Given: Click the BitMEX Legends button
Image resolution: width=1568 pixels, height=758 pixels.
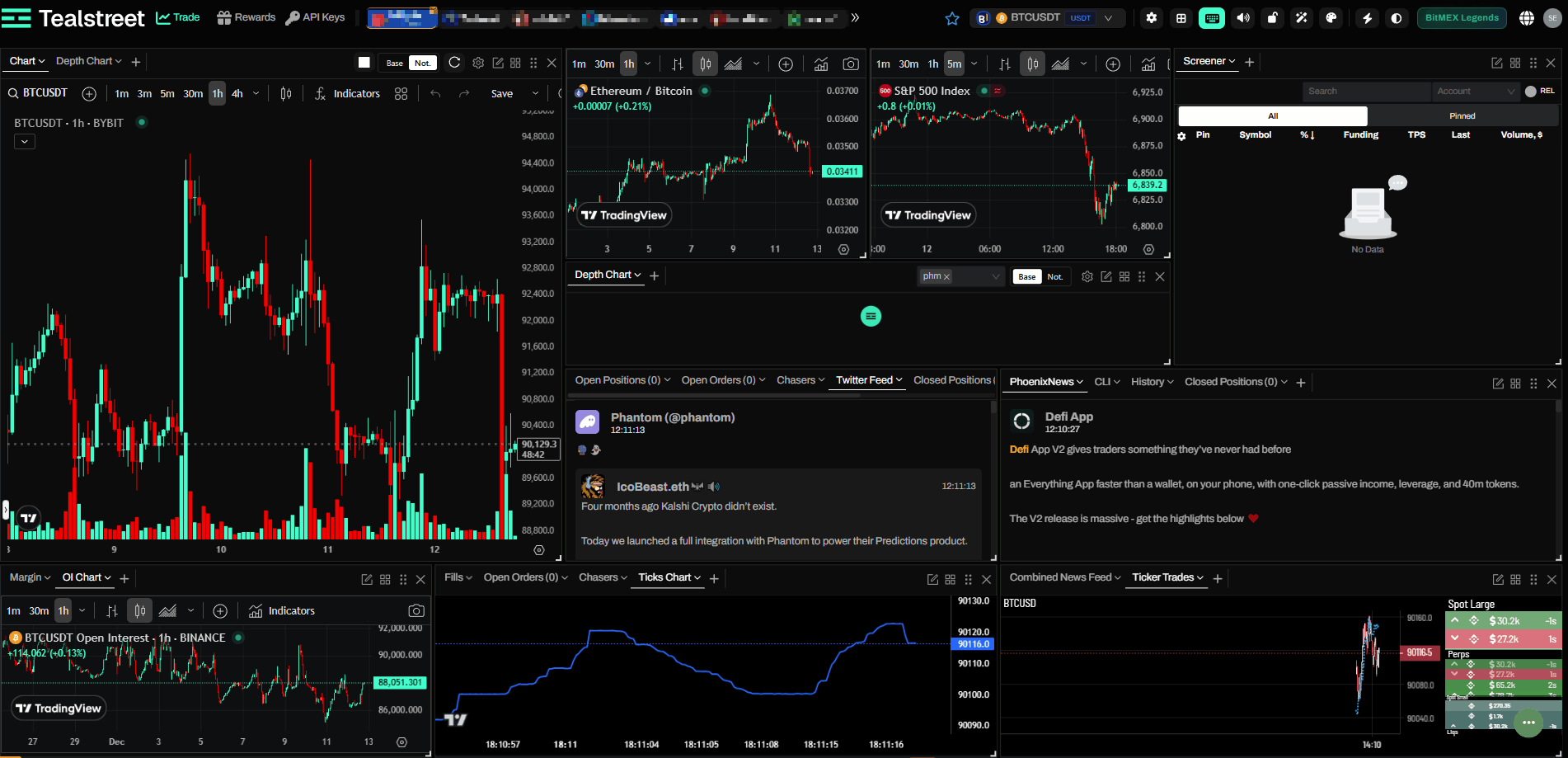Looking at the screenshot, I should (x=1461, y=18).
